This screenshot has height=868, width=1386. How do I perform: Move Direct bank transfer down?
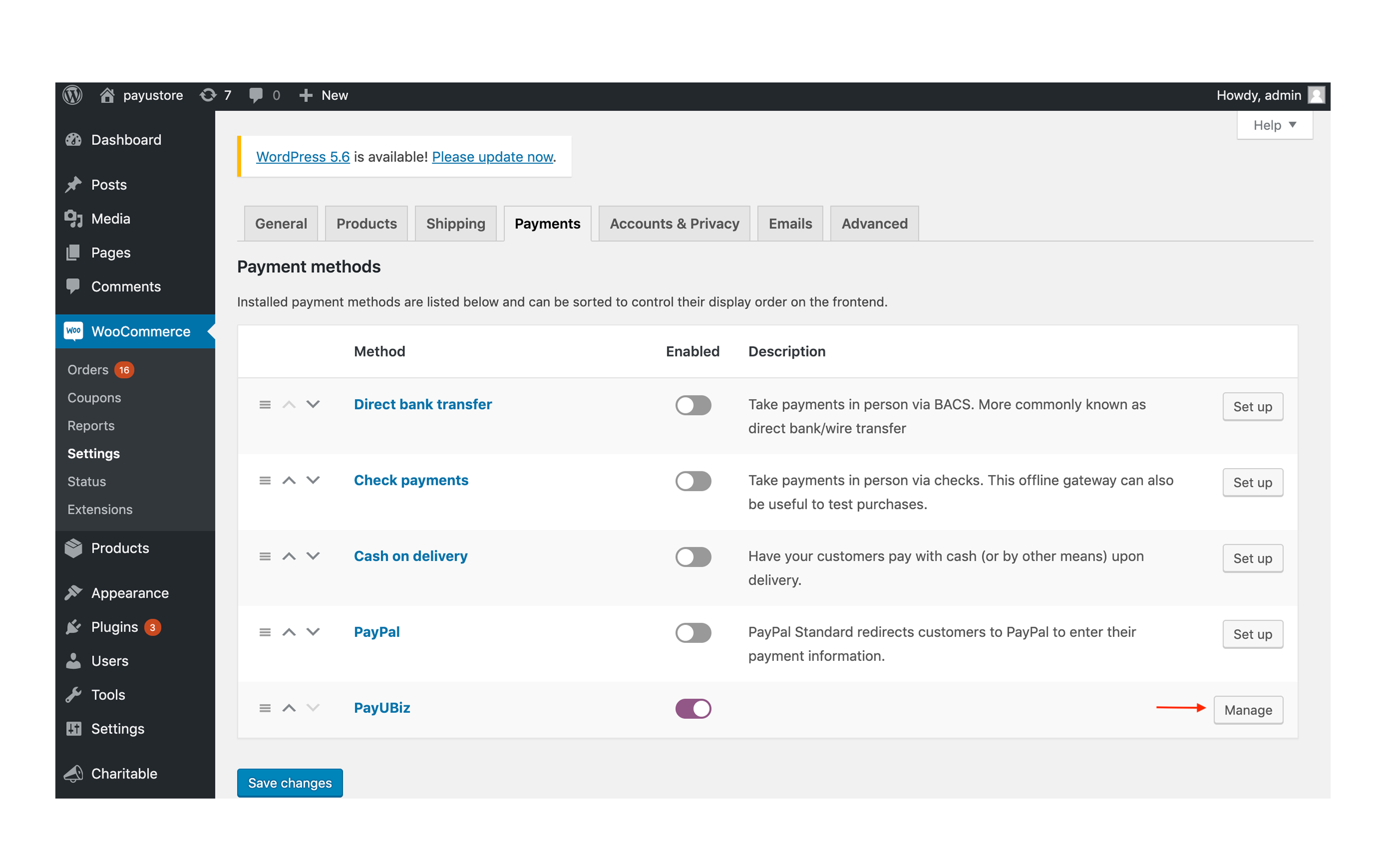(x=313, y=405)
